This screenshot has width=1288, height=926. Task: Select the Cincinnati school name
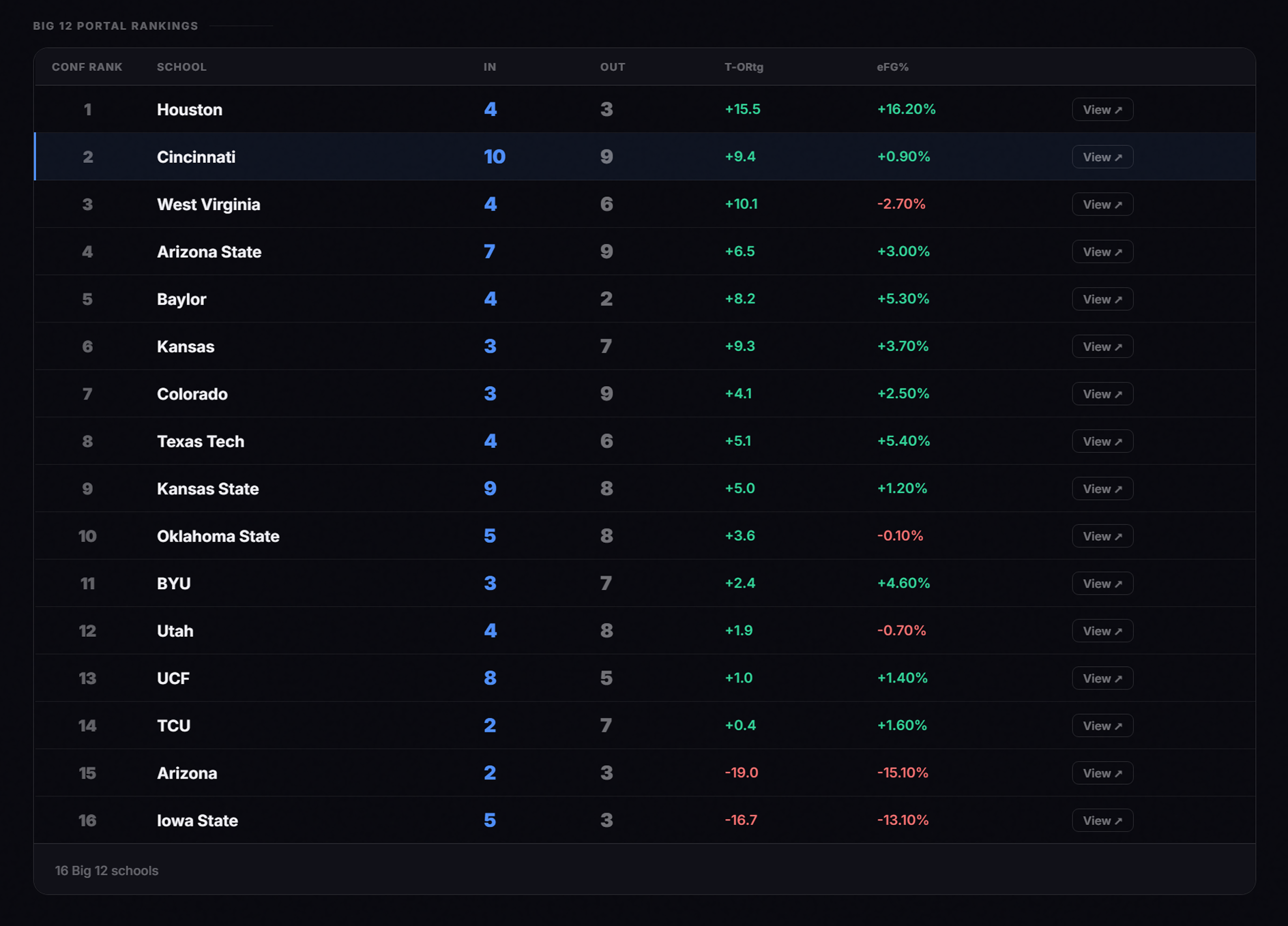coord(196,157)
